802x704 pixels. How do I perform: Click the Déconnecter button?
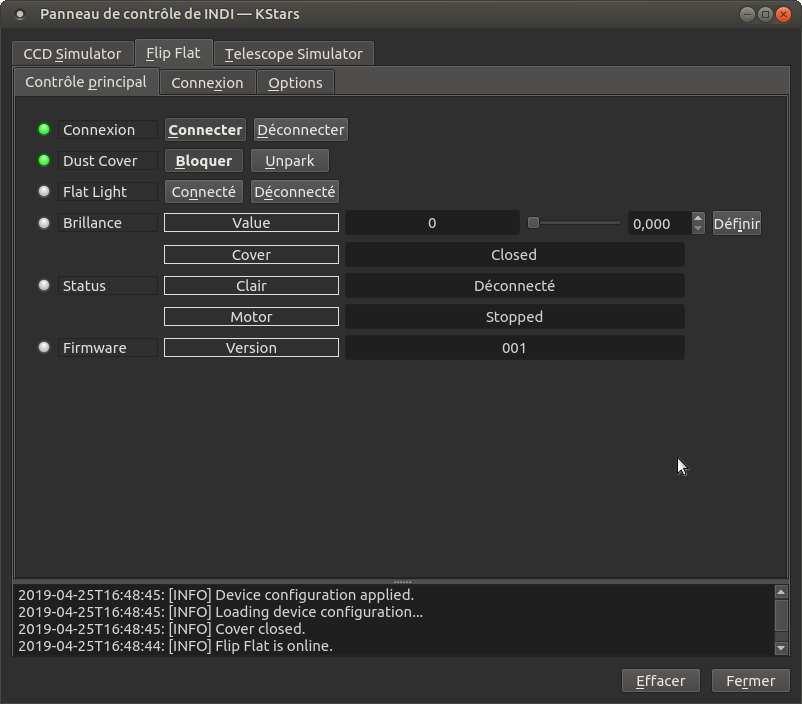tap(301, 130)
